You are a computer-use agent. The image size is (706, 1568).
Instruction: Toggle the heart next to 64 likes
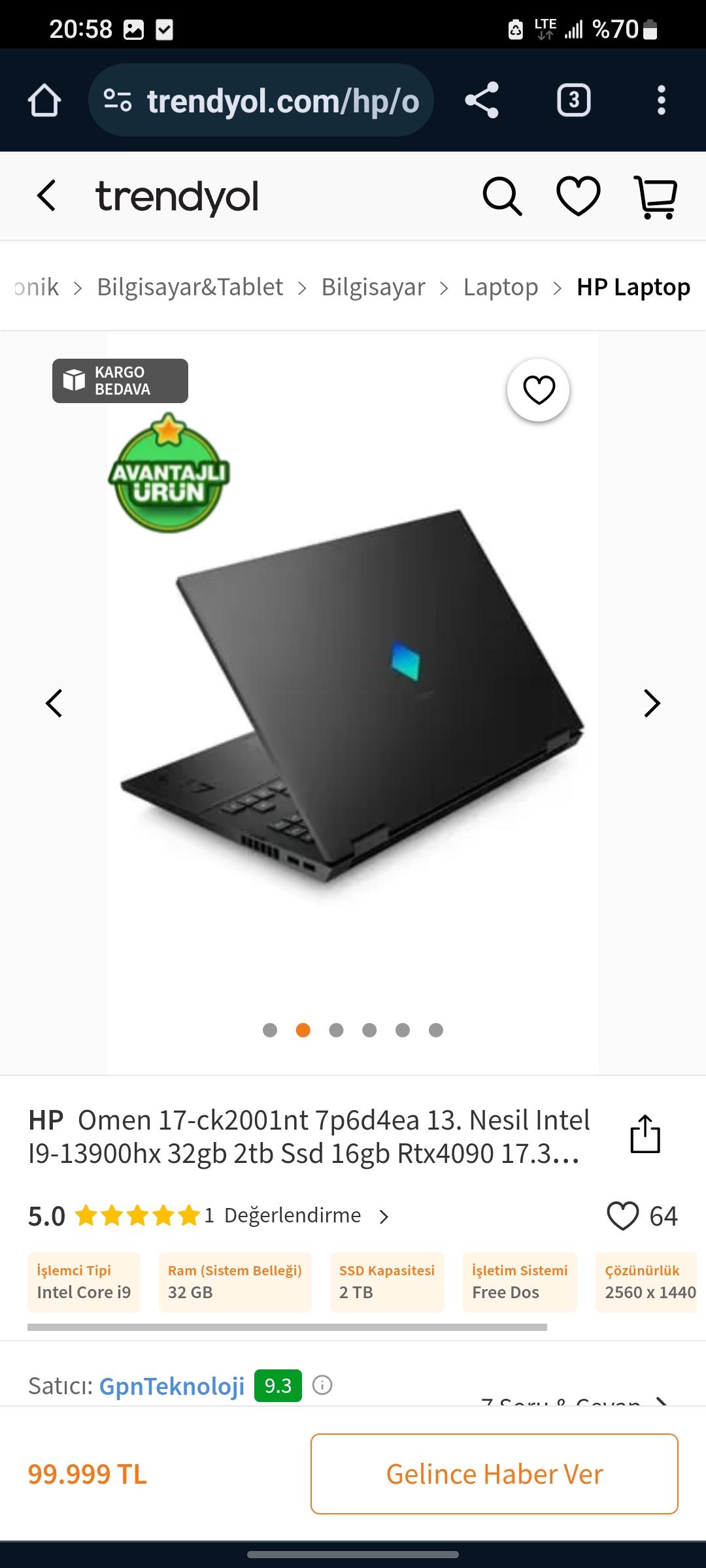622,1216
